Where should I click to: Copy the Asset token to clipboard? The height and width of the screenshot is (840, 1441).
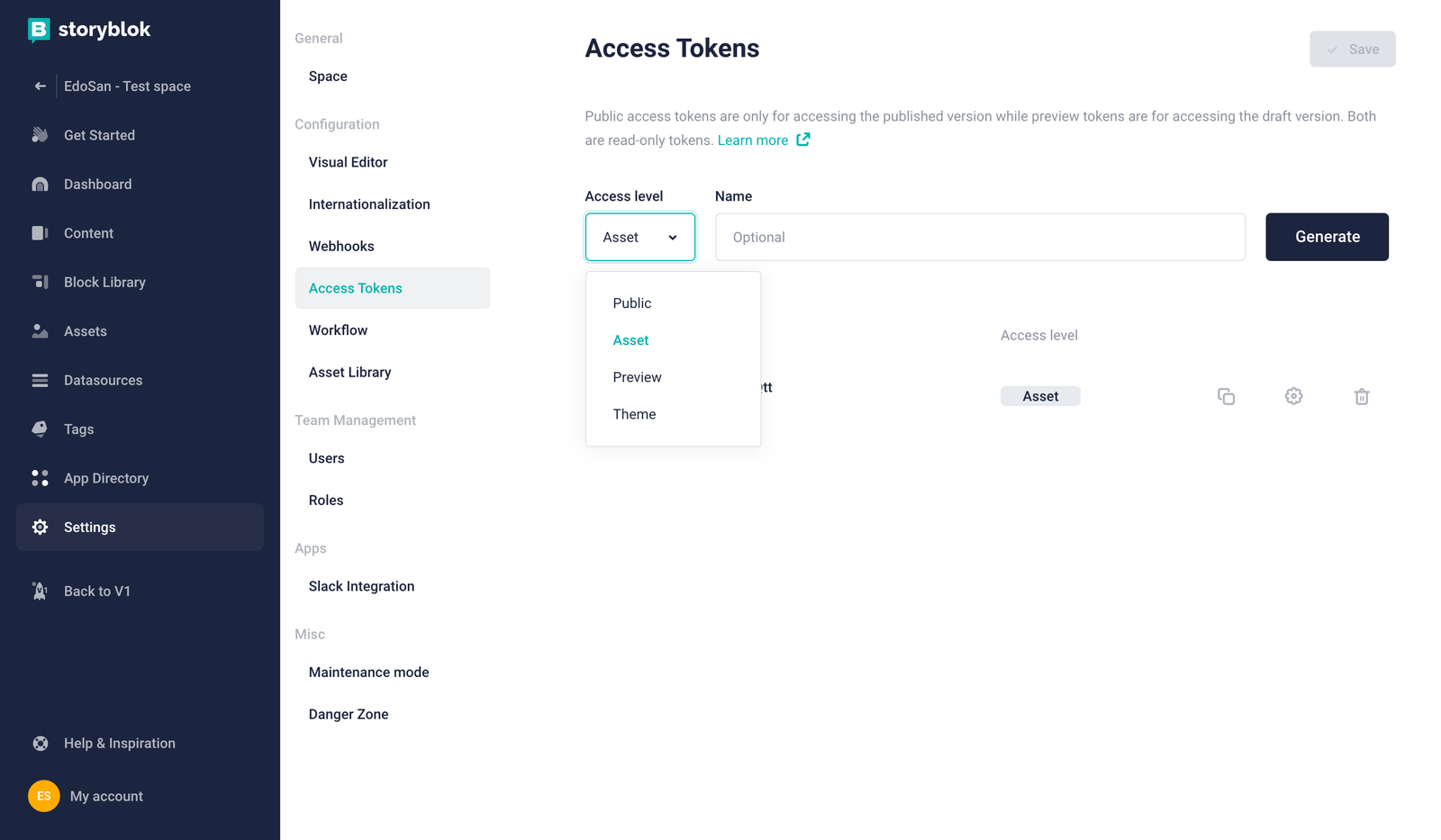pyautogui.click(x=1226, y=396)
